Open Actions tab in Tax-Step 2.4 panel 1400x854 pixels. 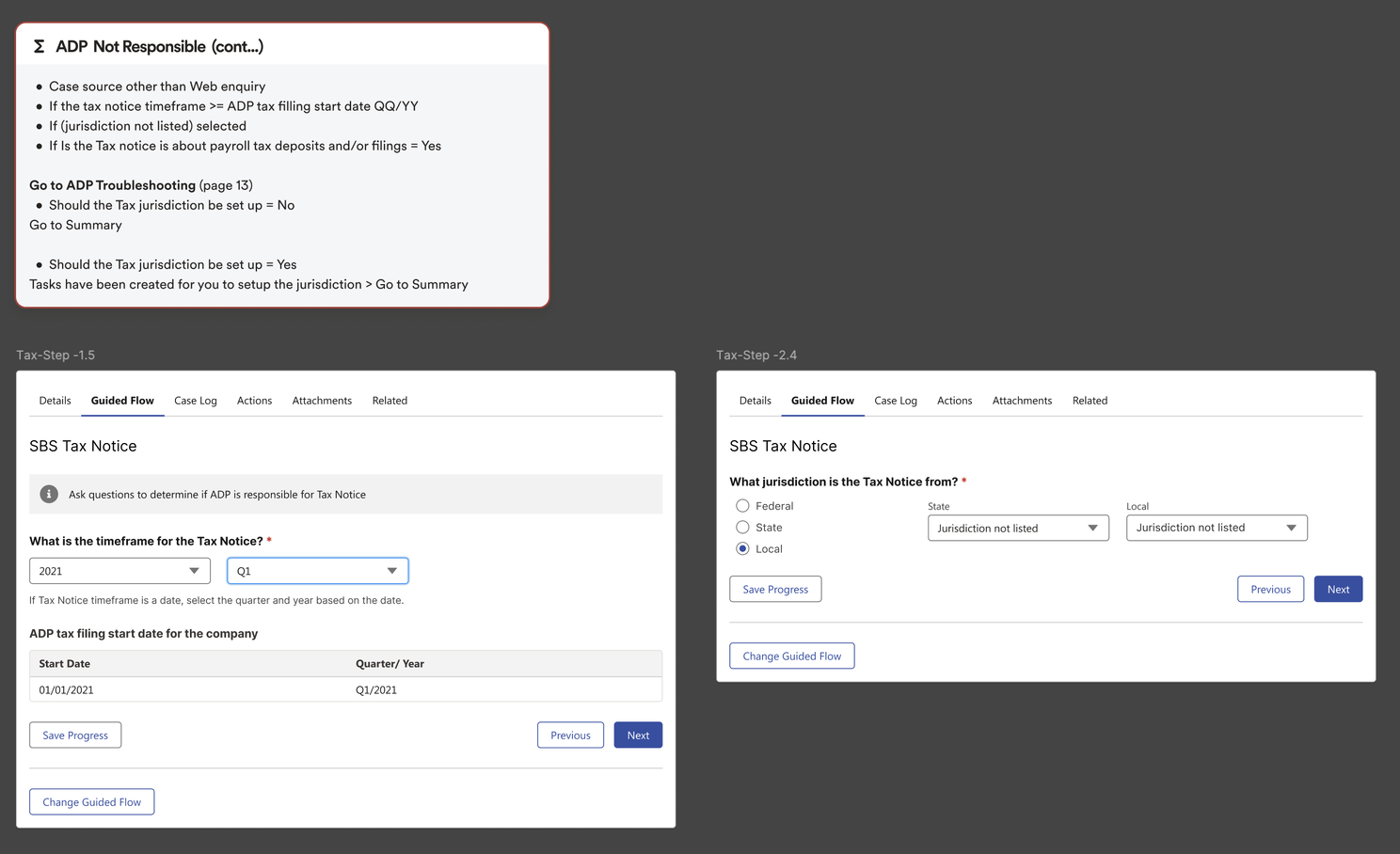tap(954, 401)
